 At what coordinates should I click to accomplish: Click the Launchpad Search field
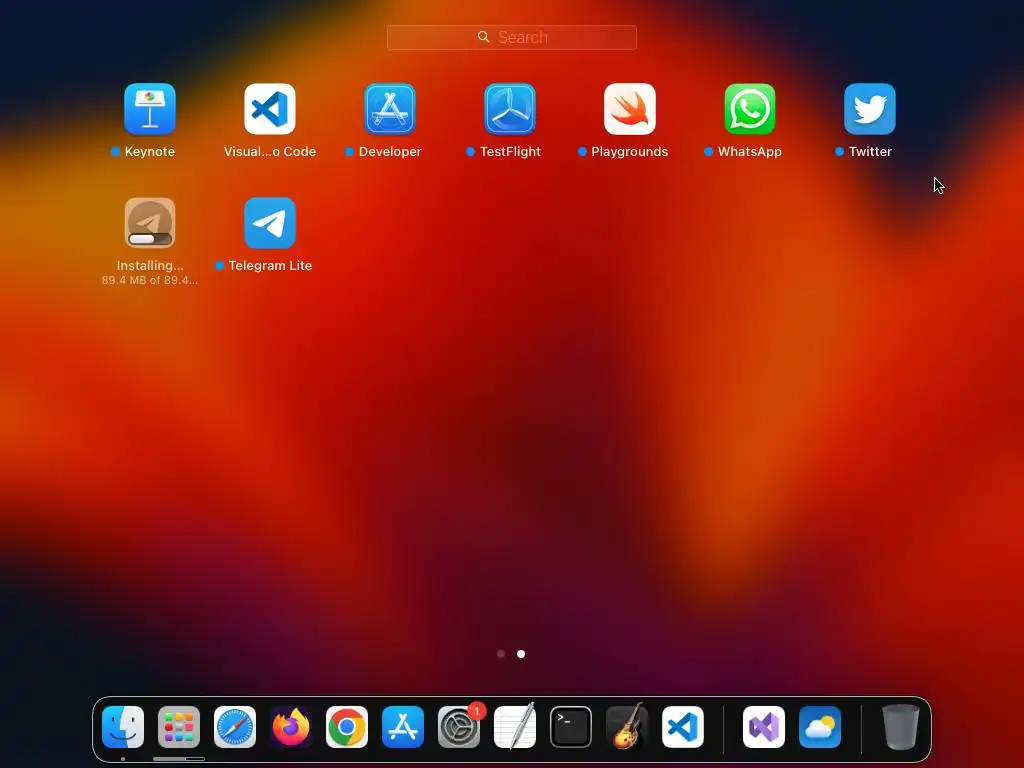click(x=512, y=37)
